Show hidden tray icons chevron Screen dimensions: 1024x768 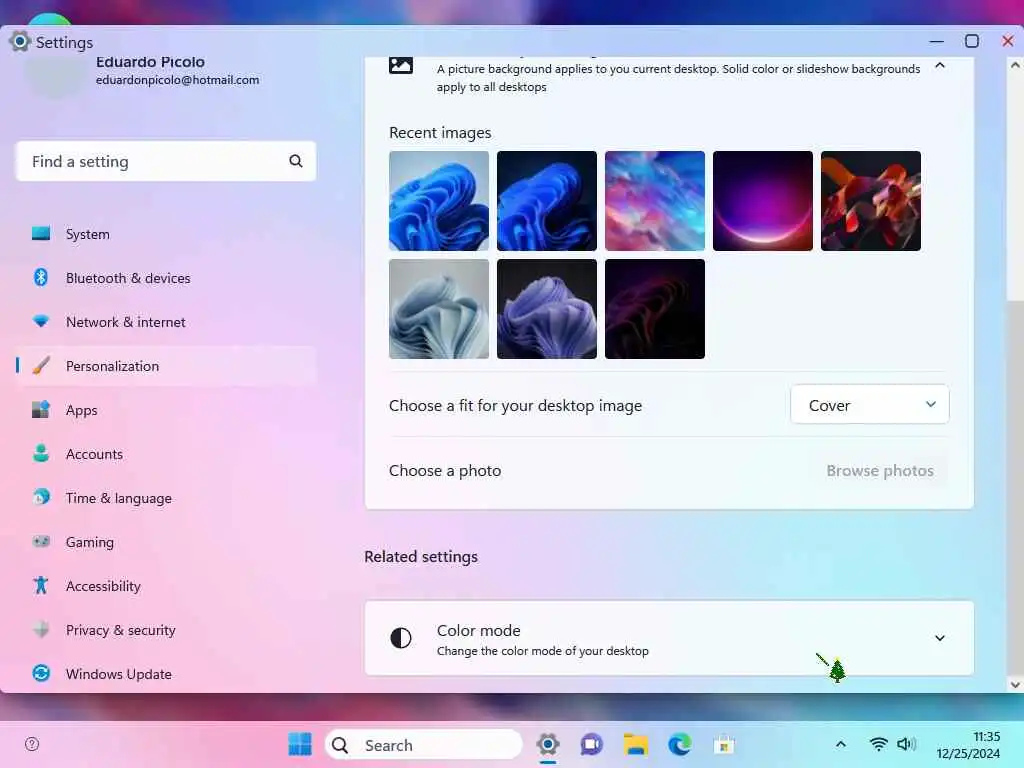coord(840,744)
